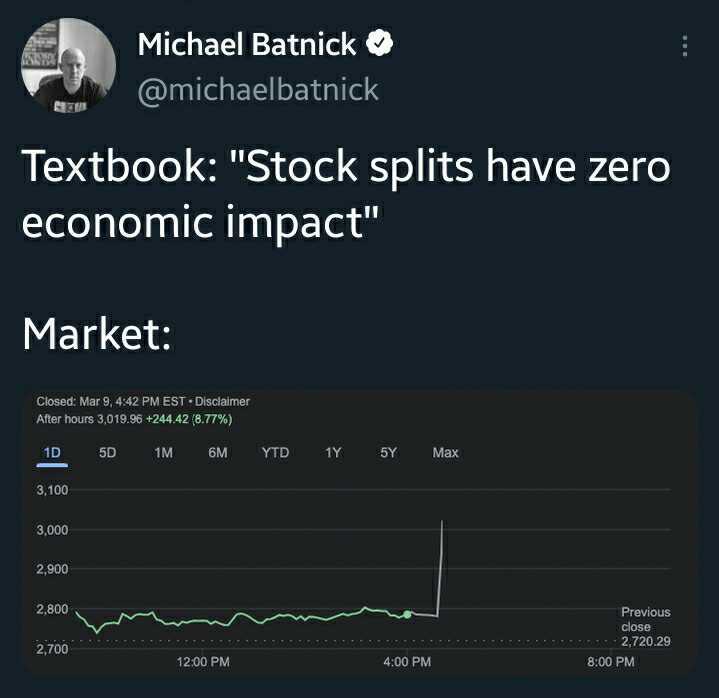Show the 5Y chart range

pos(389,453)
